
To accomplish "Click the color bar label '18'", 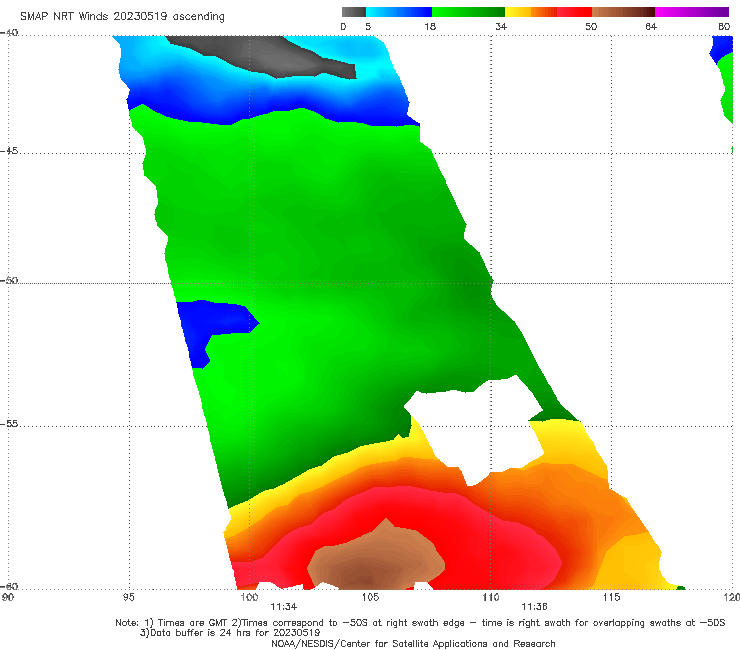I will (430, 27).
